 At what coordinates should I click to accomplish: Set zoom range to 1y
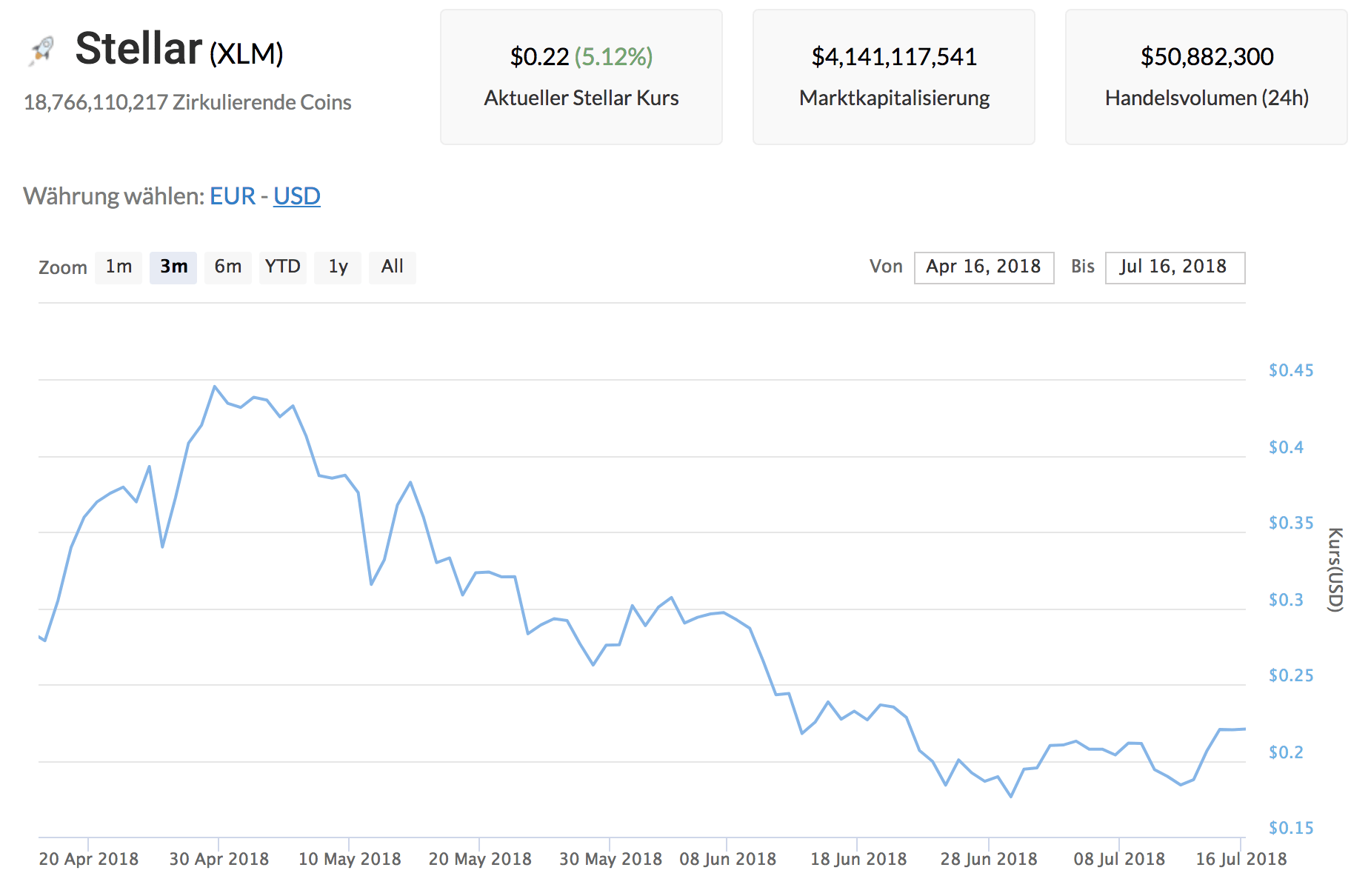point(338,267)
